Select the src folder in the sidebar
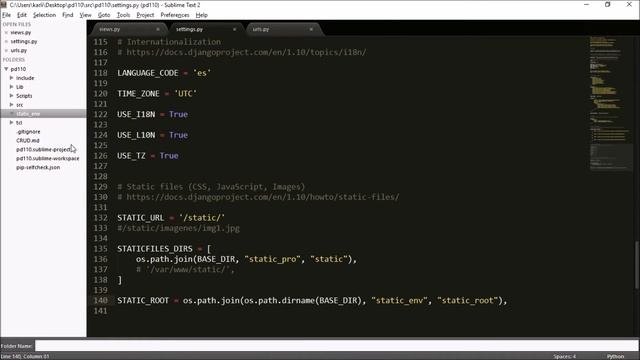 click(20, 104)
